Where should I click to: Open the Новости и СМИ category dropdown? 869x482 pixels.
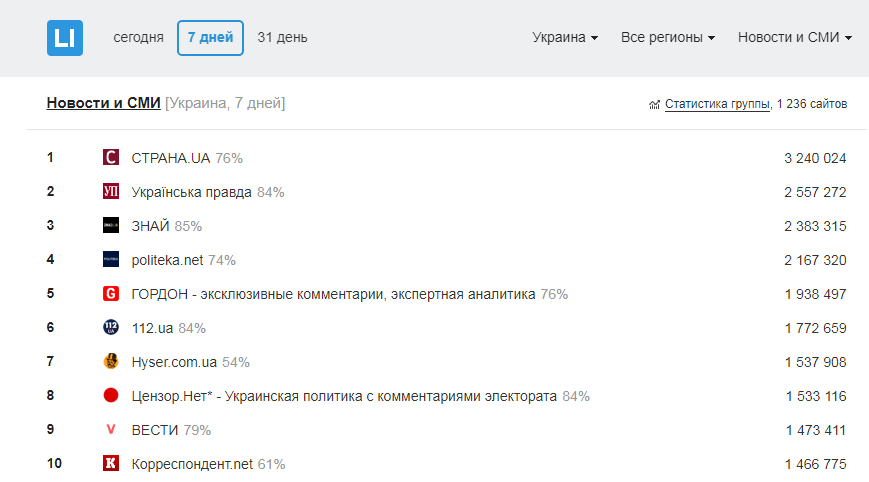795,38
